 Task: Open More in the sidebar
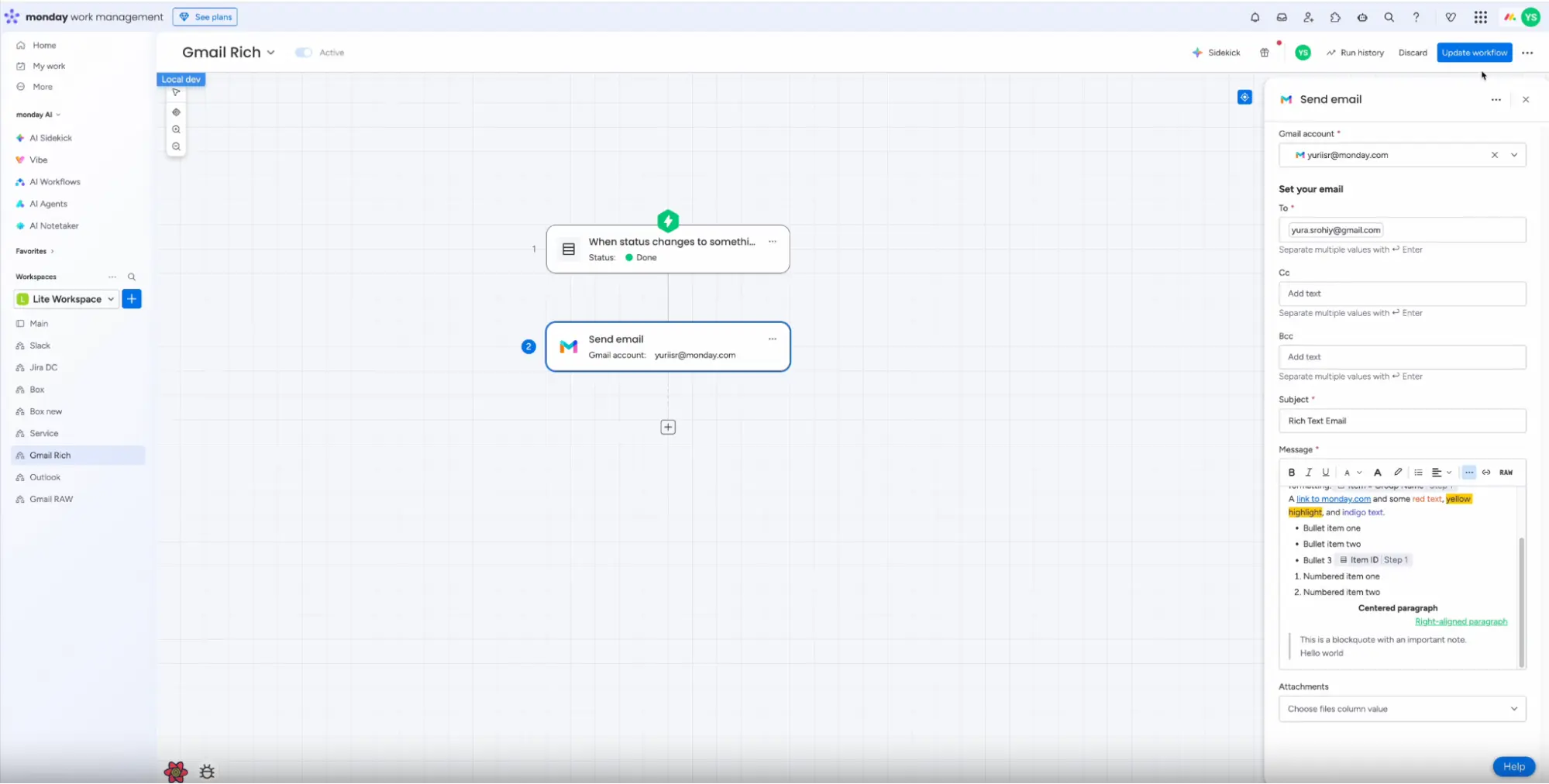pos(43,87)
